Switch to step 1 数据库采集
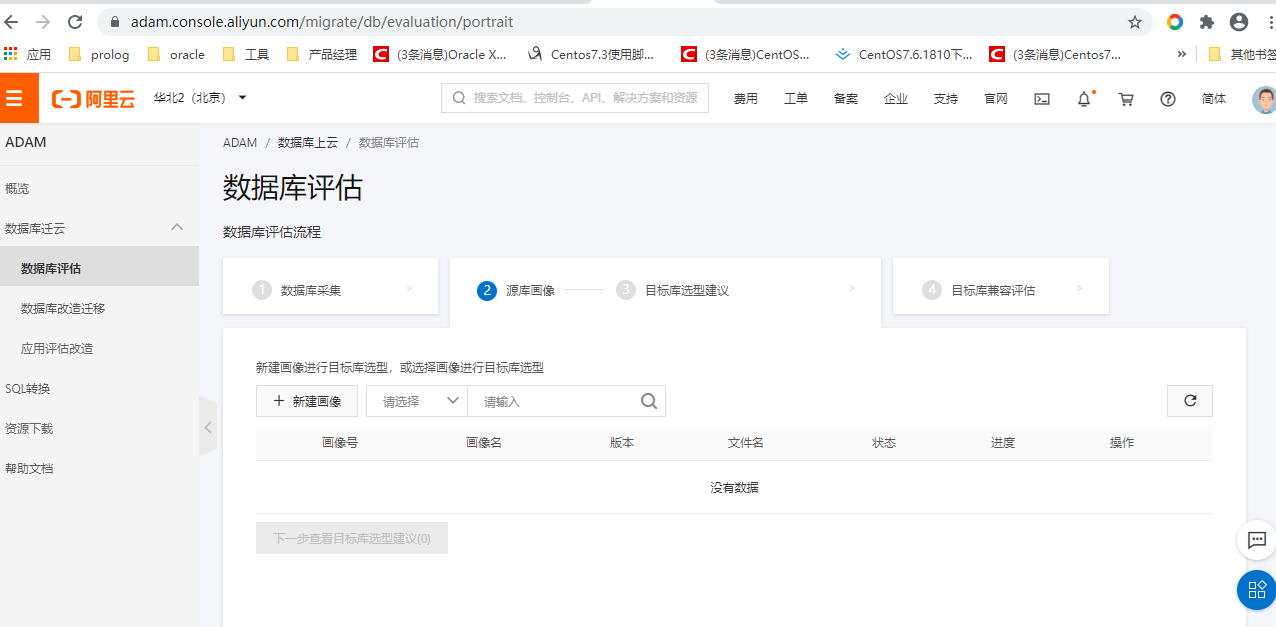Screen dimensions: 1276x627 pos(330,286)
